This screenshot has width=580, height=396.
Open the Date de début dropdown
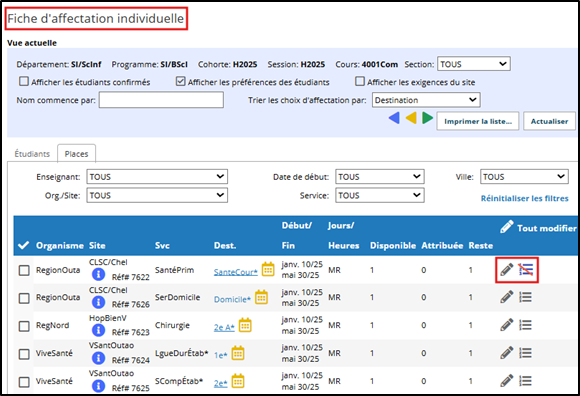380,177
